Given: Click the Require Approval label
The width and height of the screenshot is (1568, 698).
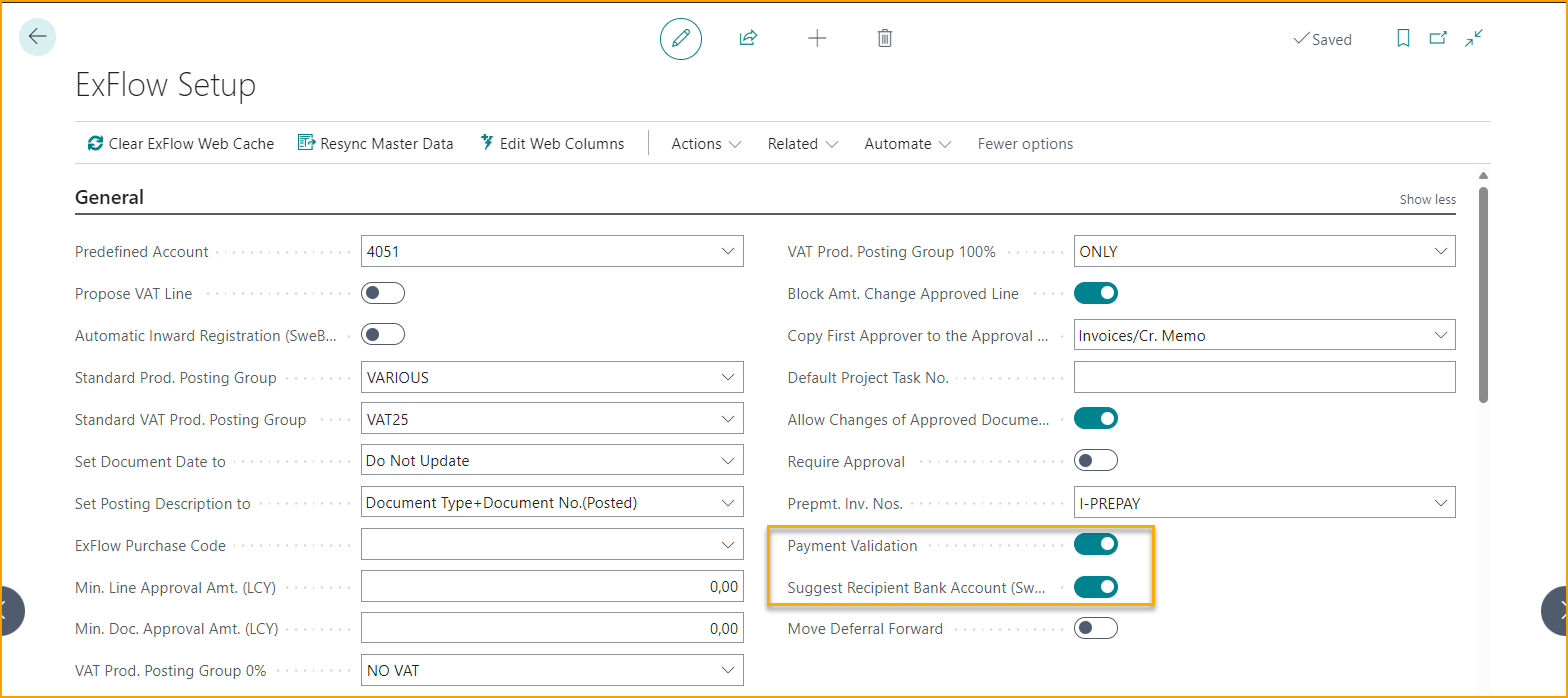Looking at the screenshot, I should coord(846,461).
